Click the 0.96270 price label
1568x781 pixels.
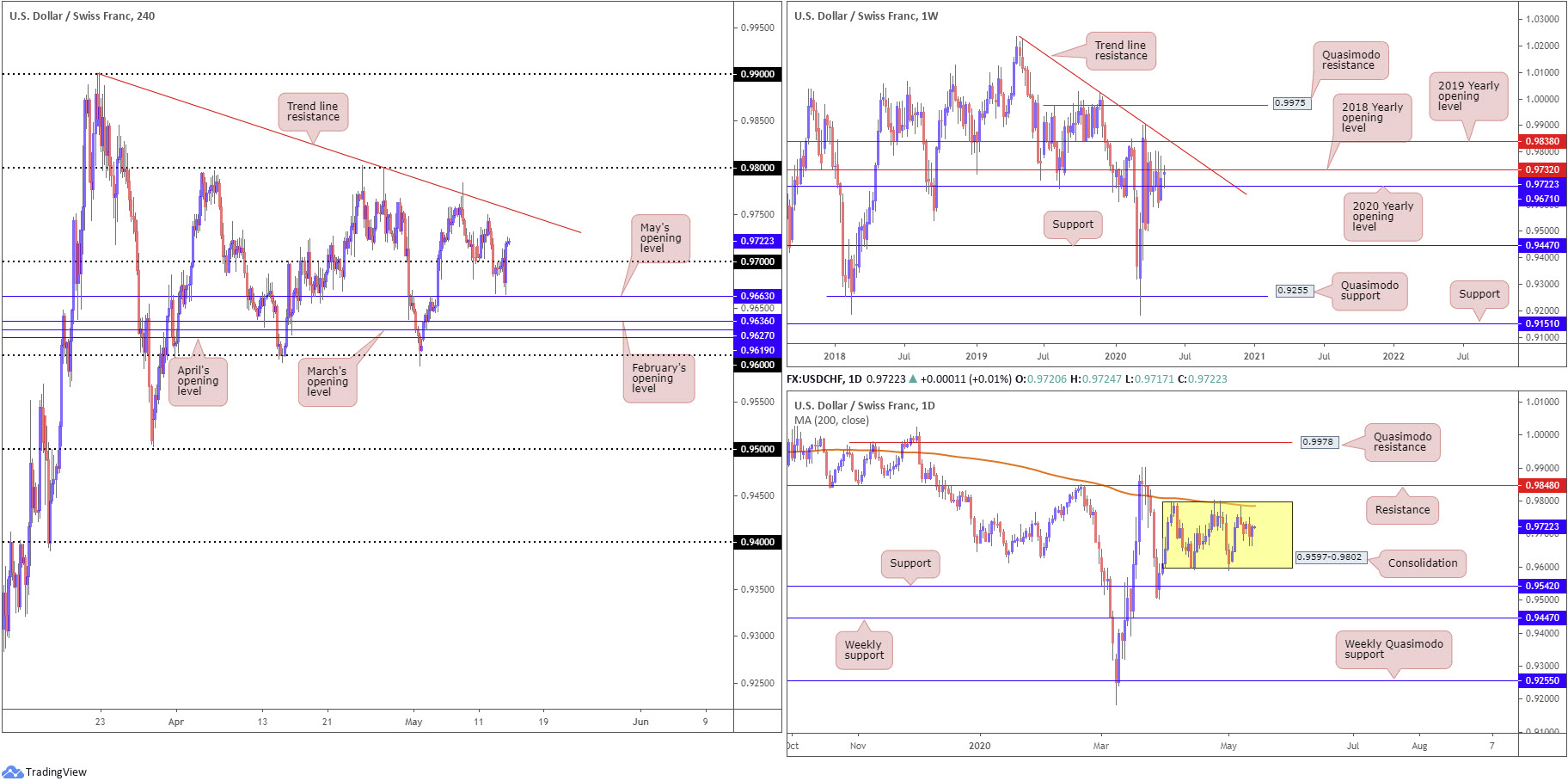(757, 335)
